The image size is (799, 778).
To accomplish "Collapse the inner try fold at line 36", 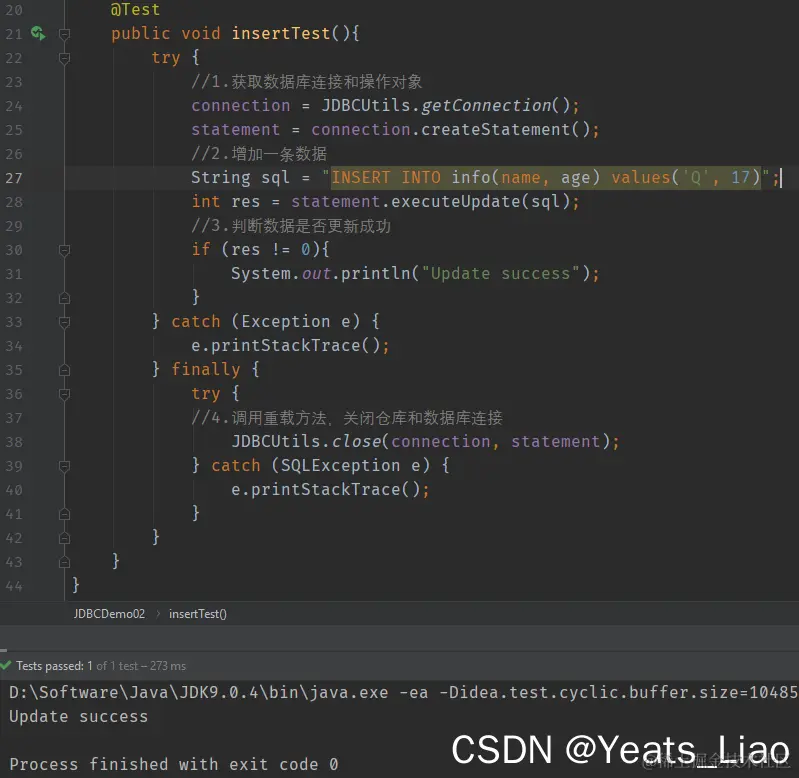I will (64, 394).
